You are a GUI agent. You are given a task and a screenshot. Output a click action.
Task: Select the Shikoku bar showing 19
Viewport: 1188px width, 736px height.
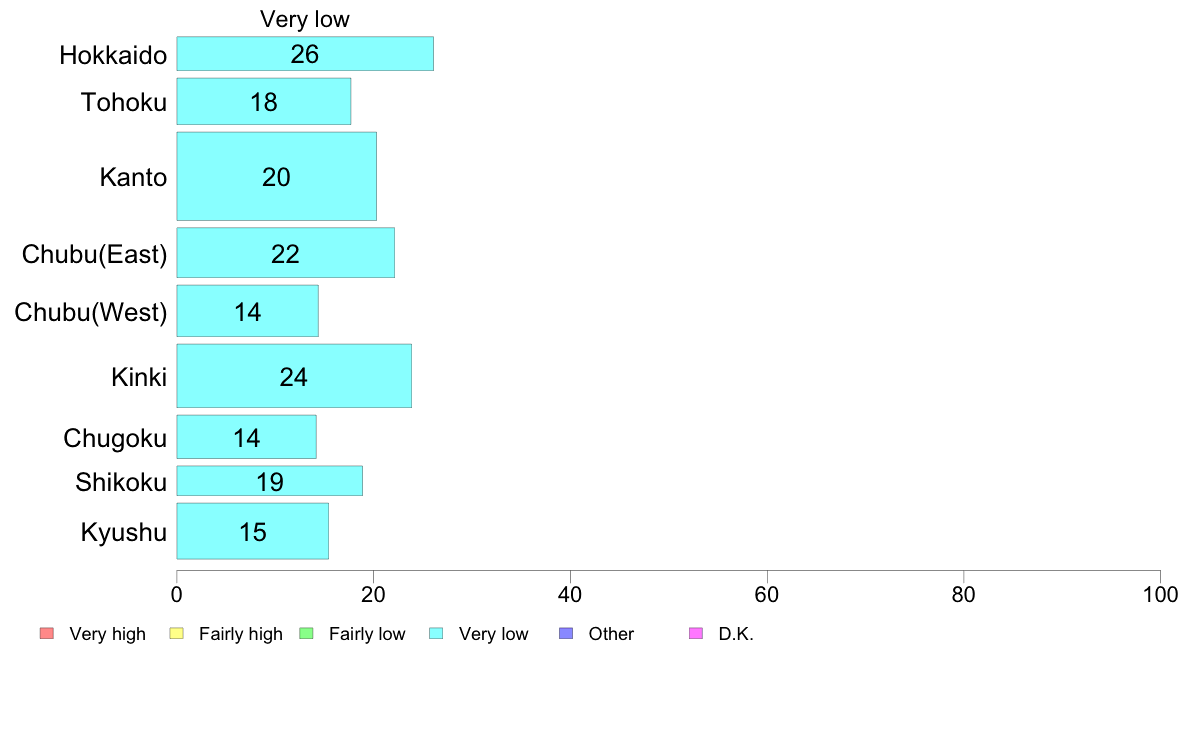270,481
